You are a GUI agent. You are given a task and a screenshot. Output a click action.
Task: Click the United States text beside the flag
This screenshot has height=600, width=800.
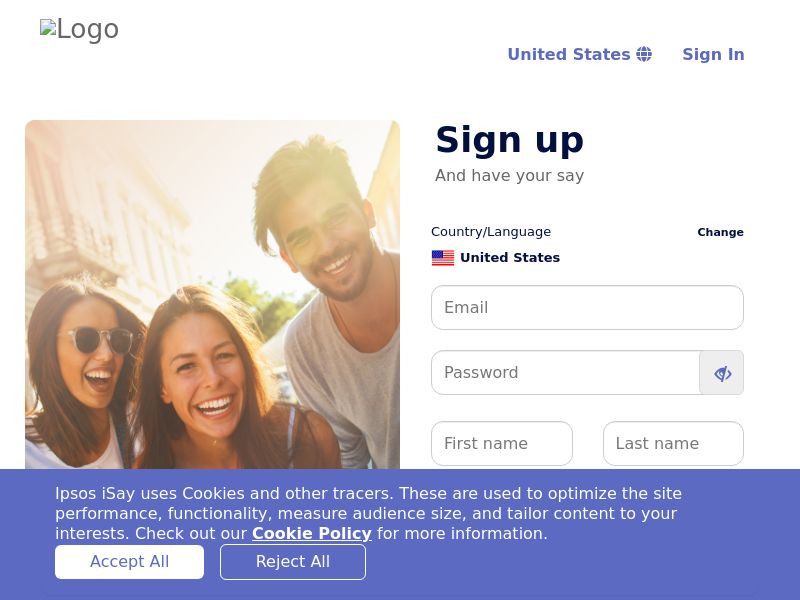510,258
